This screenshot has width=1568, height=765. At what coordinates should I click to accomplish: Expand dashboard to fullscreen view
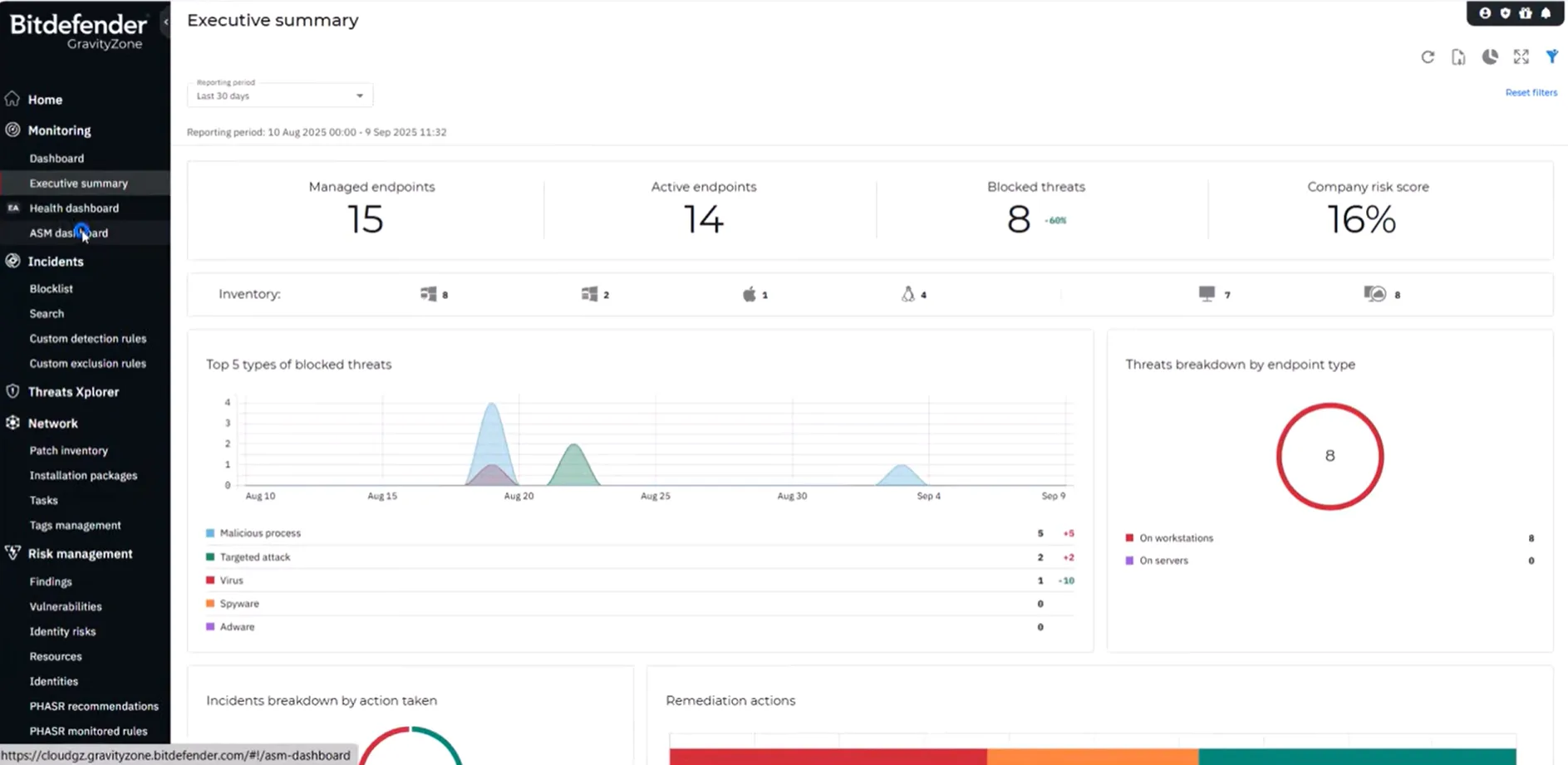(x=1521, y=57)
